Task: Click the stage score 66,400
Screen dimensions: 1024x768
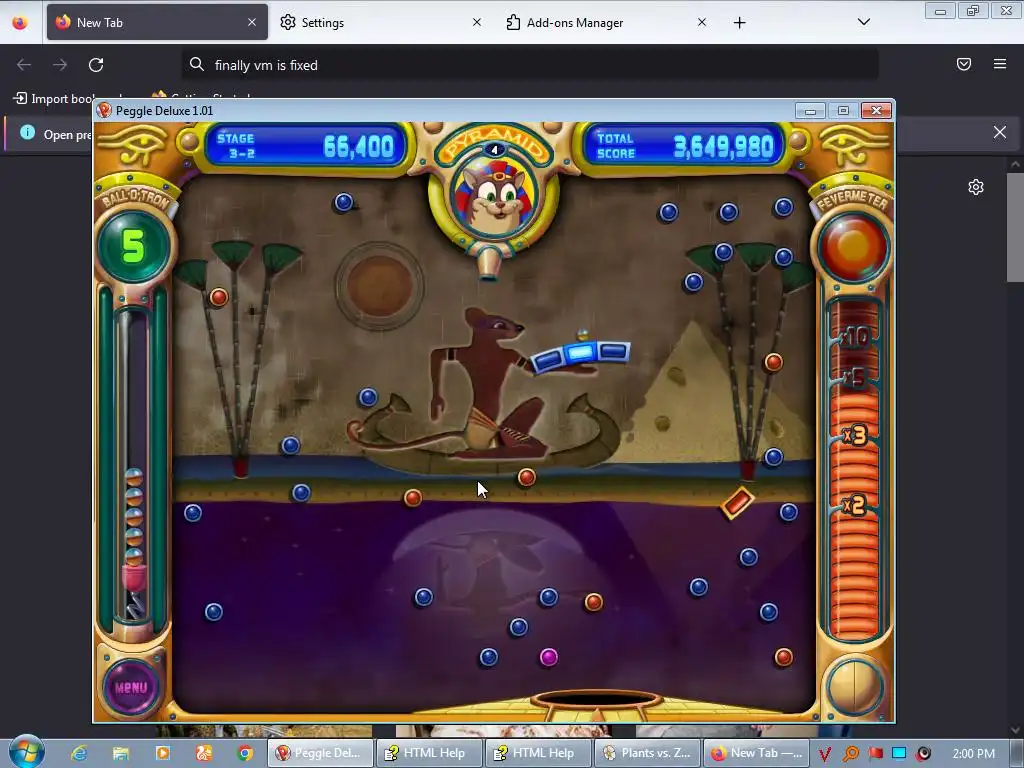Action: (359, 147)
